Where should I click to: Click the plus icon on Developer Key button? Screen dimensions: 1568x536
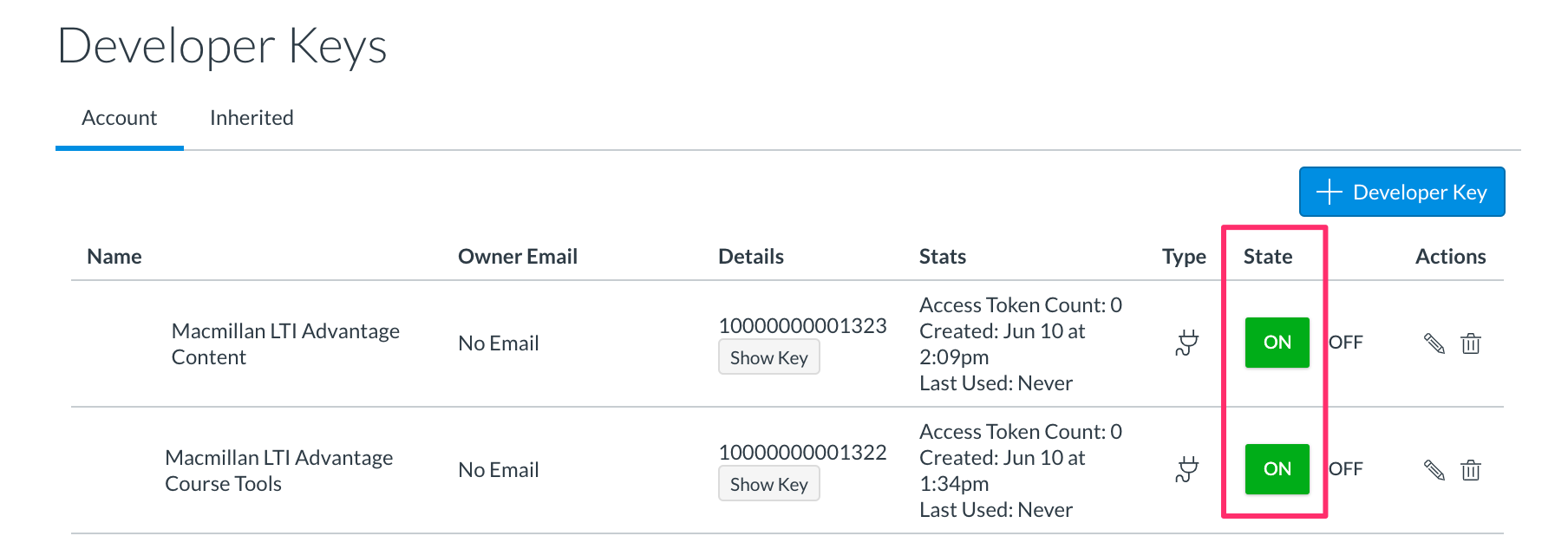pos(1329,192)
